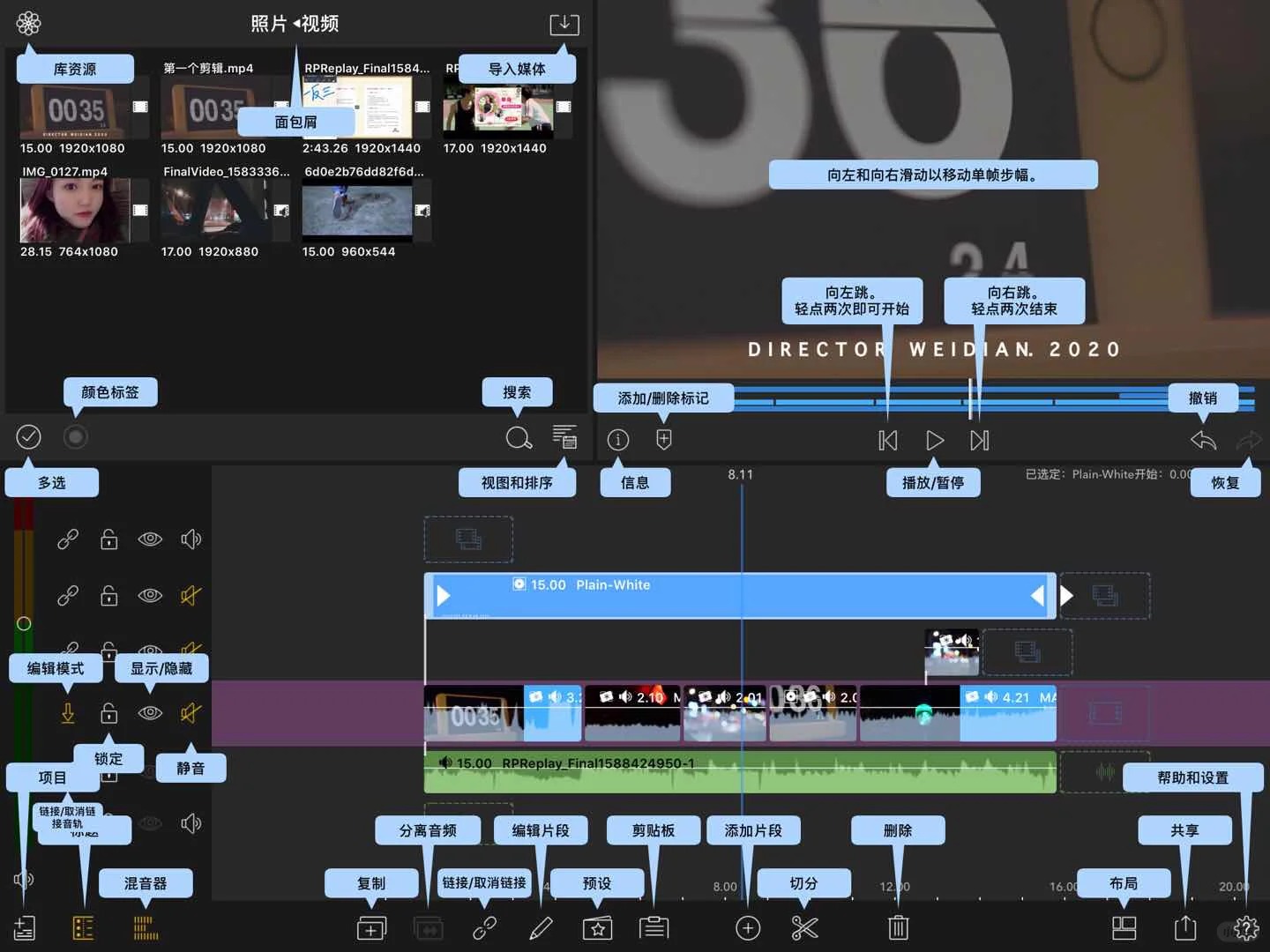Image resolution: width=1270 pixels, height=952 pixels.
Task: Unmute the main video track
Action: [x=190, y=712]
